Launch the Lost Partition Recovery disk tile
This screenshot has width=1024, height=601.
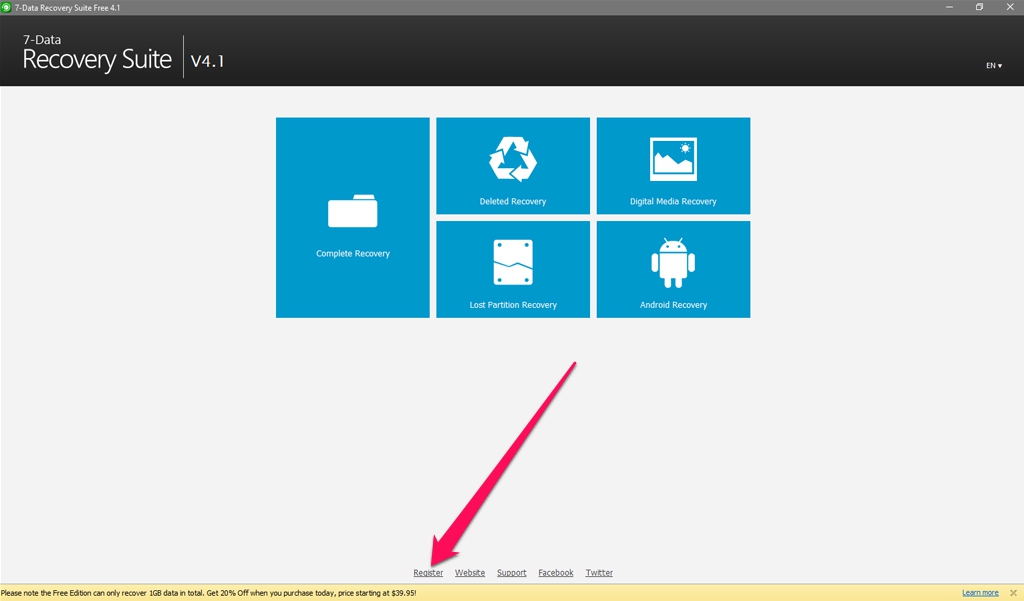513,269
